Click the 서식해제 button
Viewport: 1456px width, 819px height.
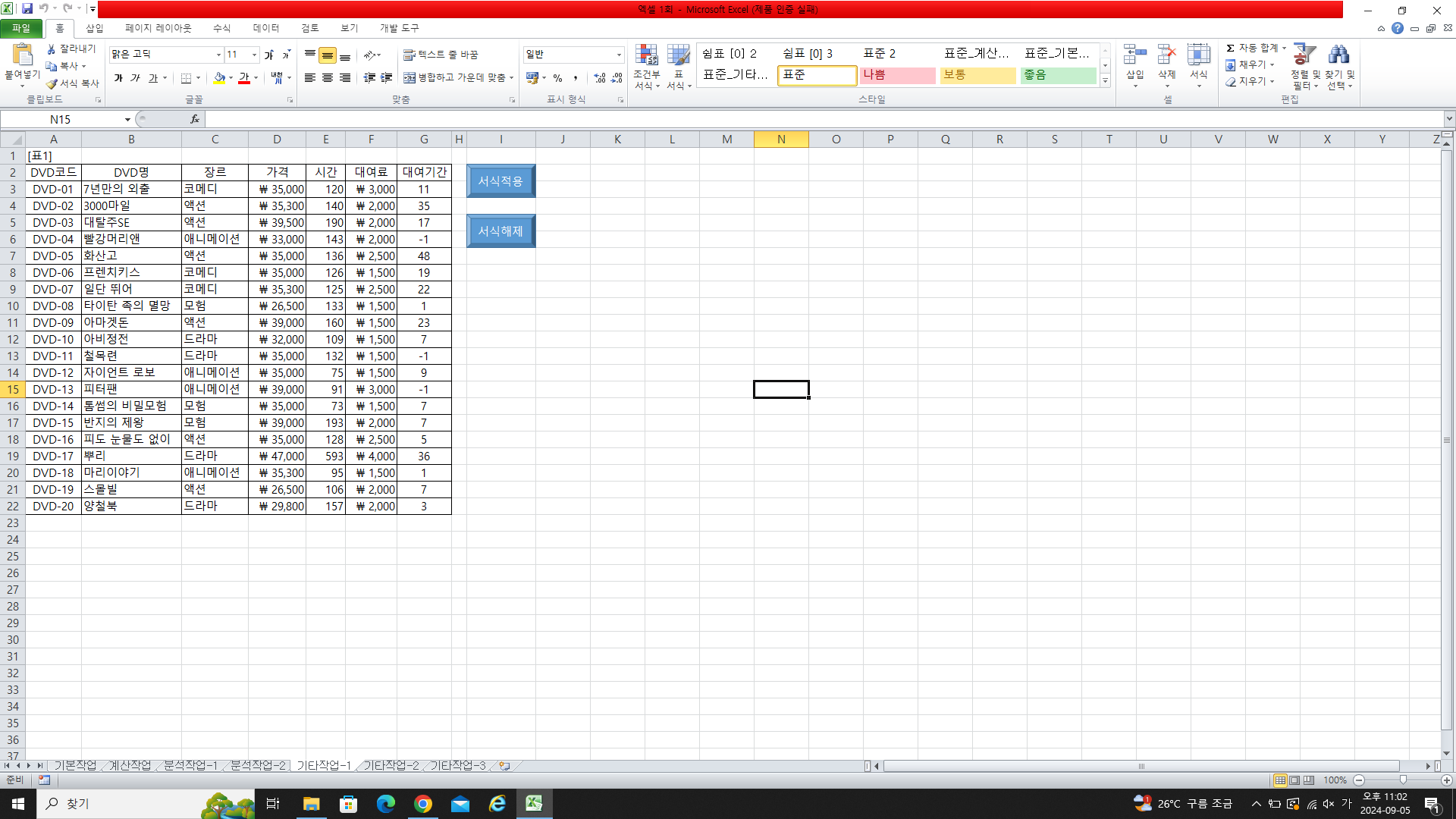tap(500, 231)
